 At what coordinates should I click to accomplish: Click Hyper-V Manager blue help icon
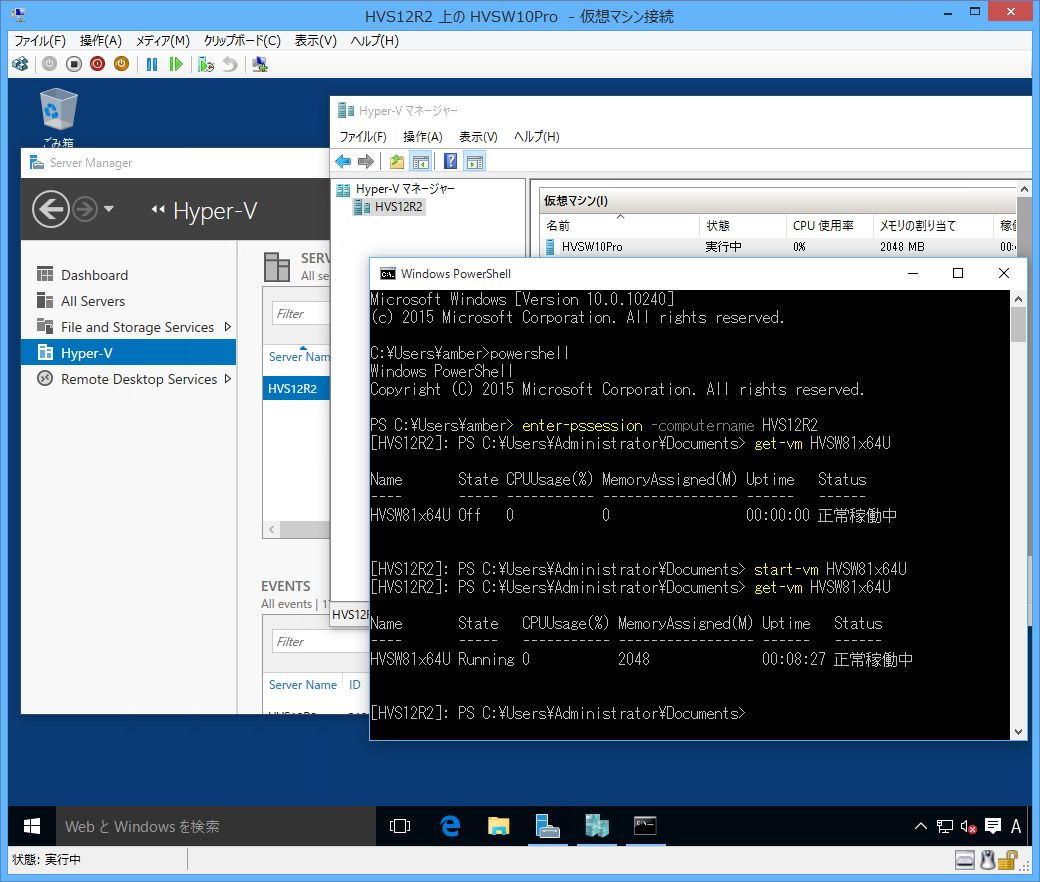(450, 161)
